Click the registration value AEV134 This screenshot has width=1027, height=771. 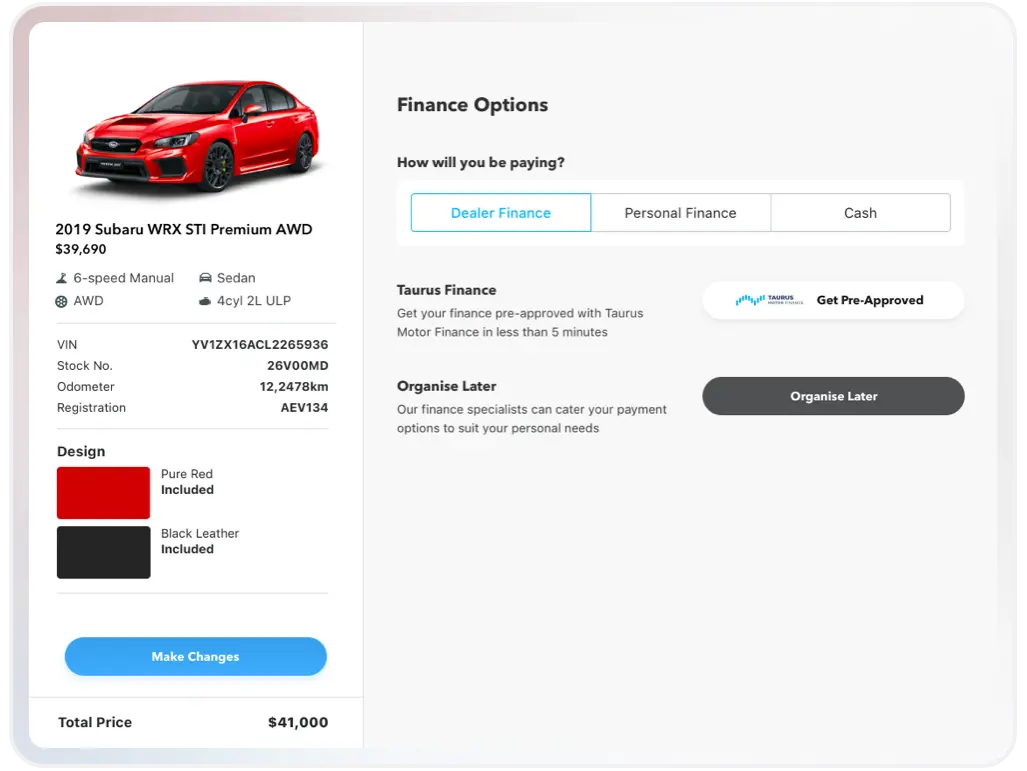pyautogui.click(x=304, y=408)
